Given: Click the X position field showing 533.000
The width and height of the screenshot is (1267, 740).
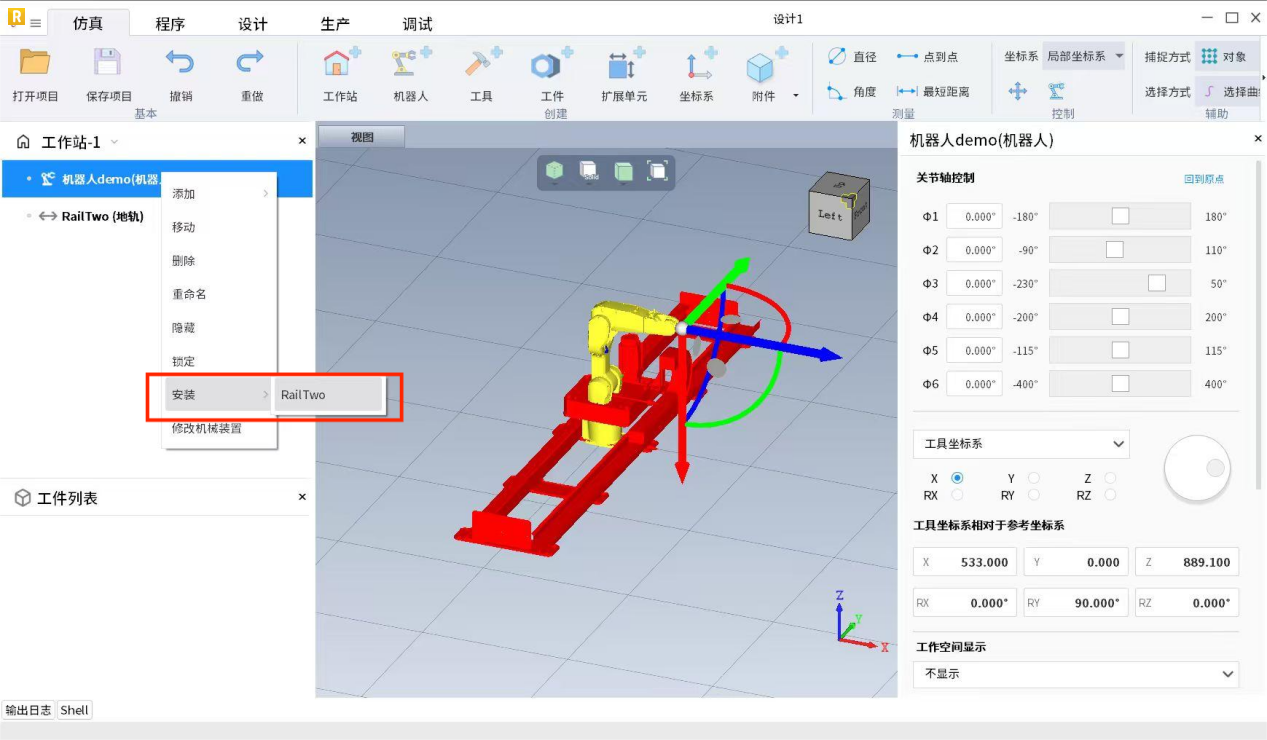Looking at the screenshot, I should (x=965, y=562).
